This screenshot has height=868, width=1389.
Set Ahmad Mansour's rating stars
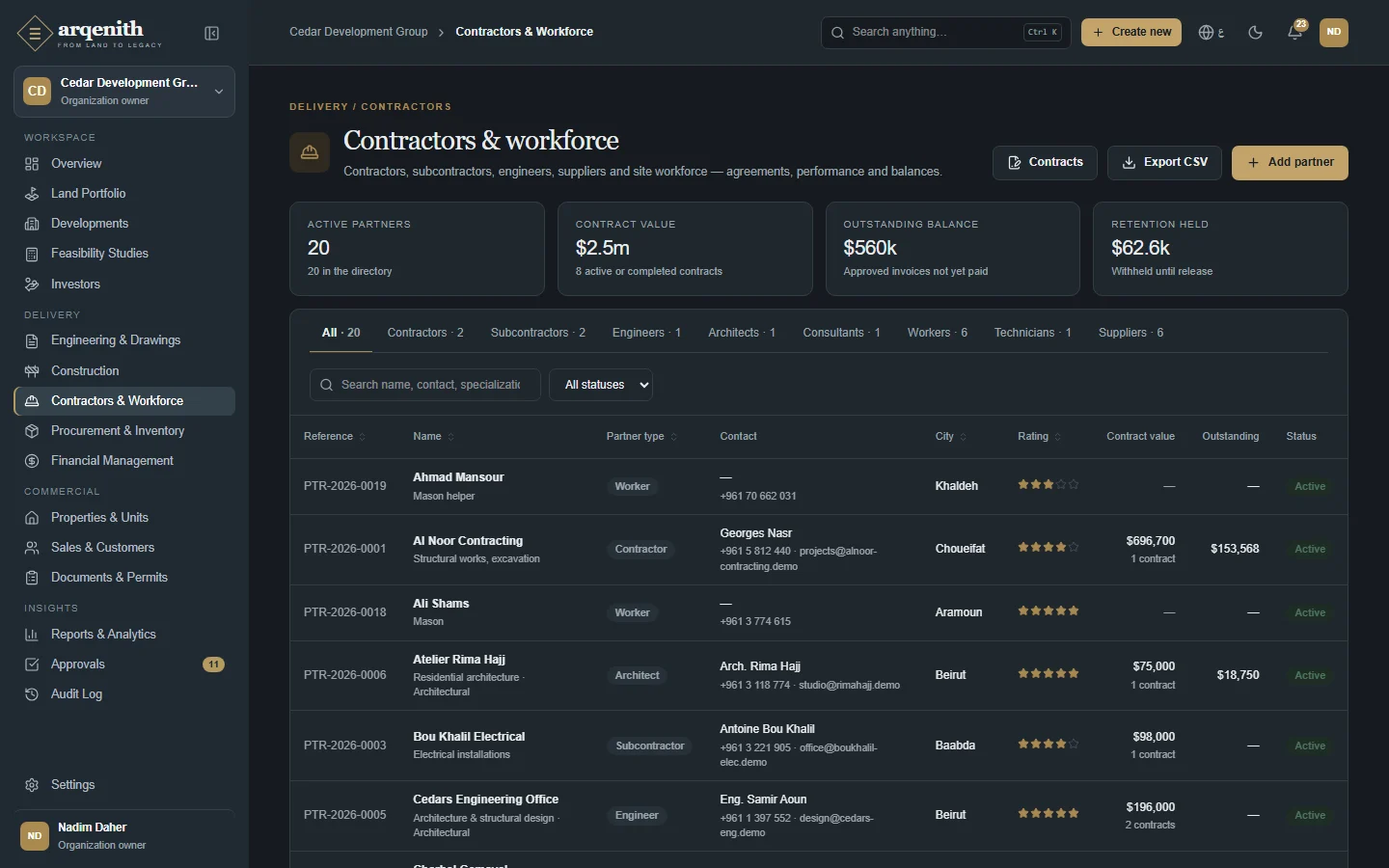point(1048,485)
